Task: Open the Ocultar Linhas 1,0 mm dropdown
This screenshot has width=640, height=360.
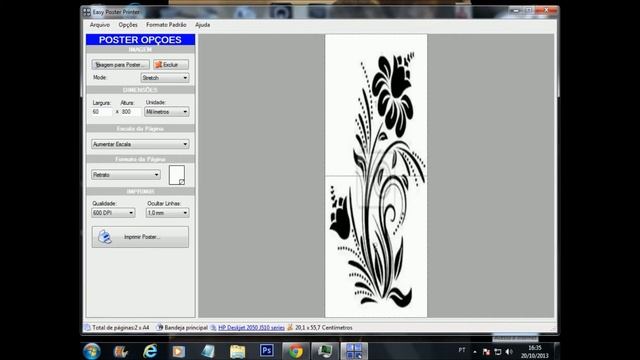Action: [167, 213]
